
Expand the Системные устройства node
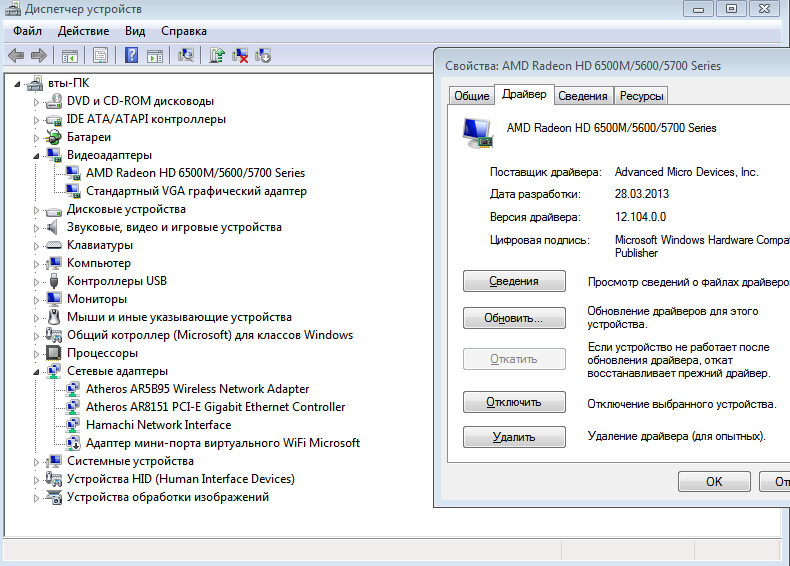click(x=36, y=462)
